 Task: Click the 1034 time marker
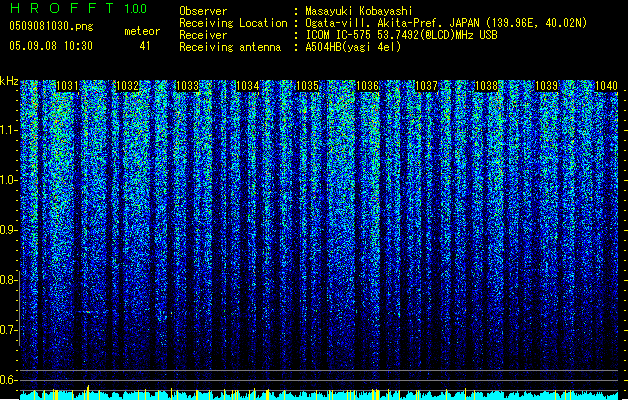coord(247,86)
